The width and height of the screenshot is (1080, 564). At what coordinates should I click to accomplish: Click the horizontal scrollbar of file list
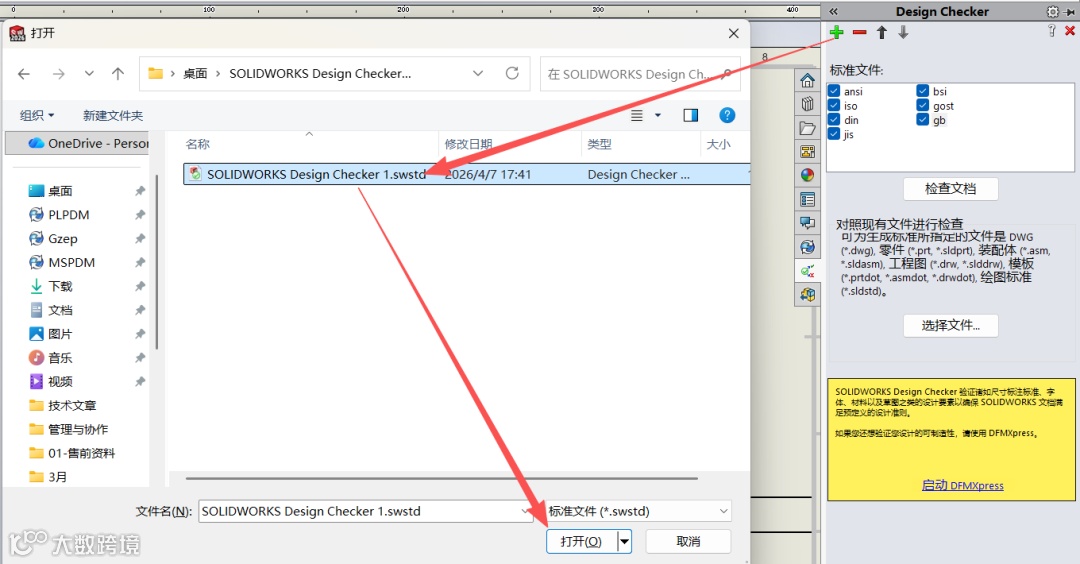click(x=442, y=478)
